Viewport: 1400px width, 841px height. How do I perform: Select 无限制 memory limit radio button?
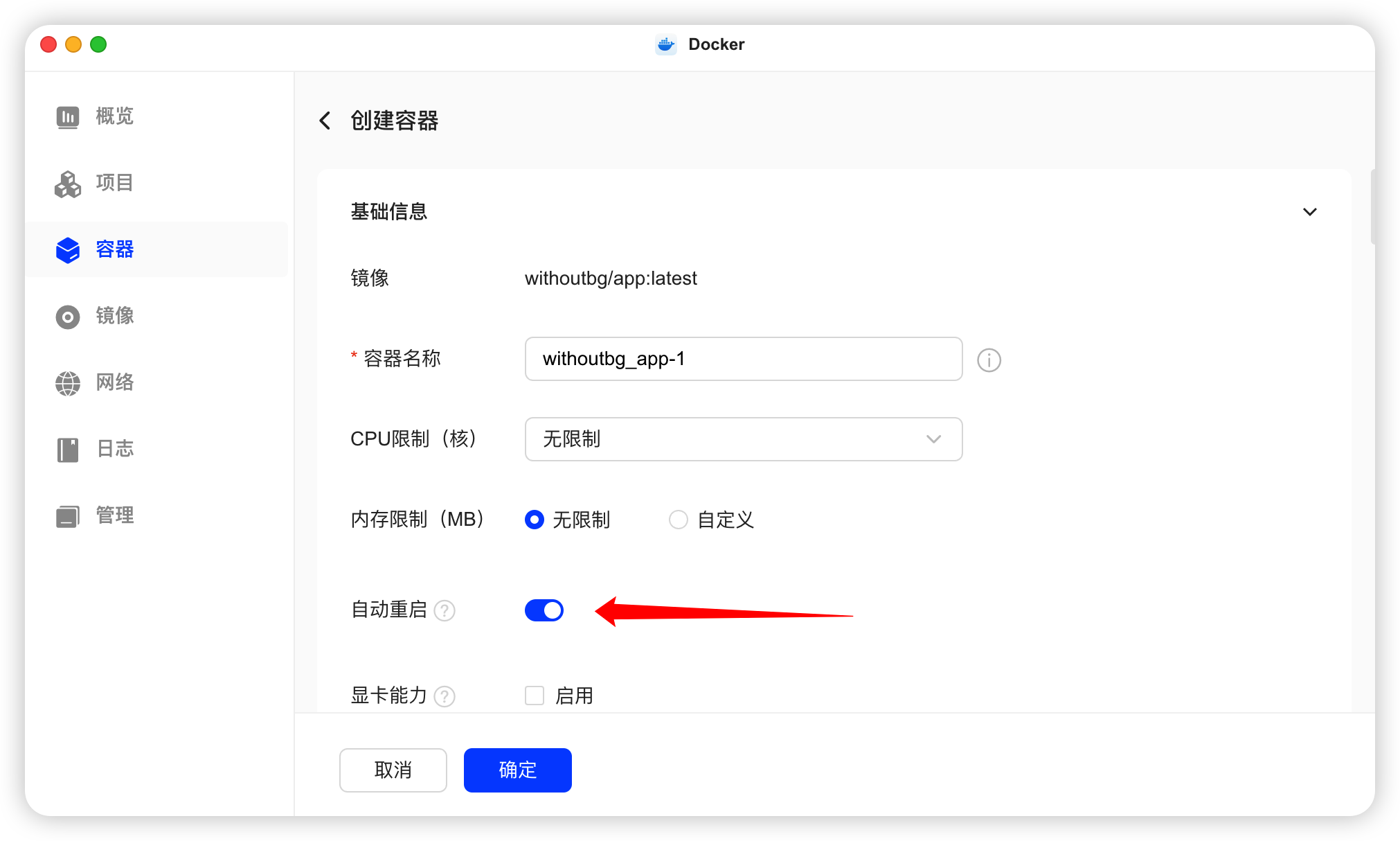point(535,520)
